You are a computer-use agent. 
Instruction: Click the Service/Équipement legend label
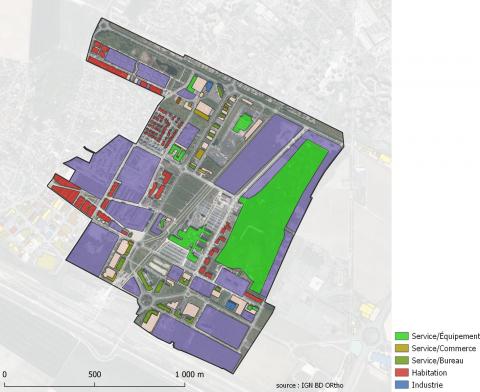pos(446,336)
